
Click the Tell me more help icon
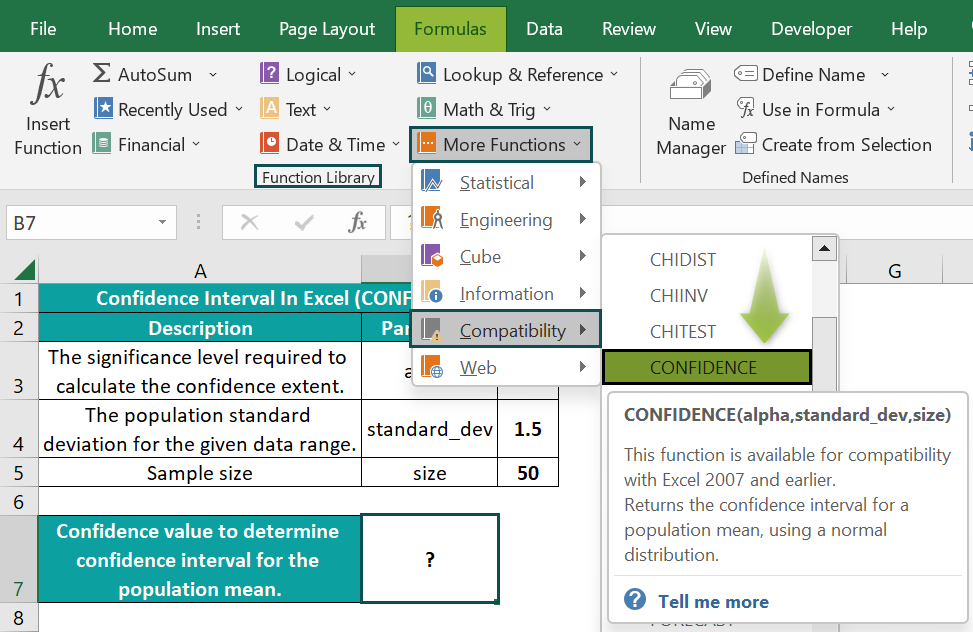point(635,600)
